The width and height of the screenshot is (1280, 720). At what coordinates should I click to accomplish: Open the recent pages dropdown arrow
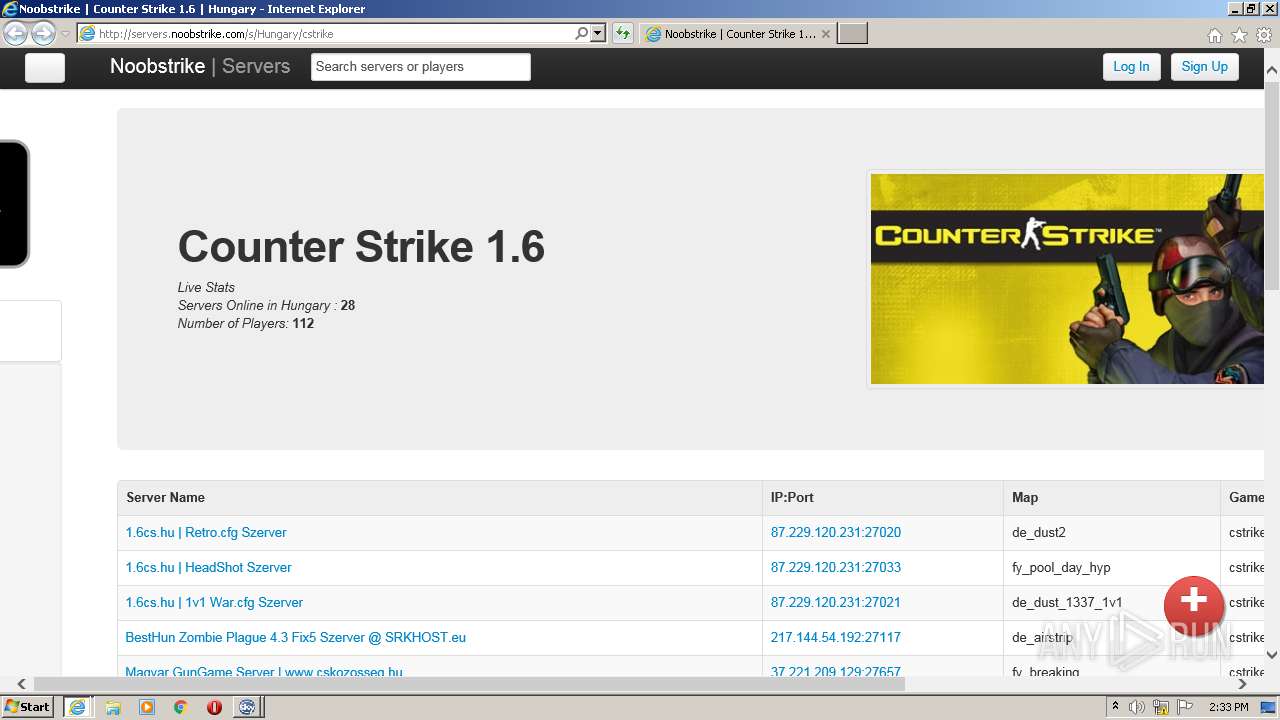(x=65, y=34)
